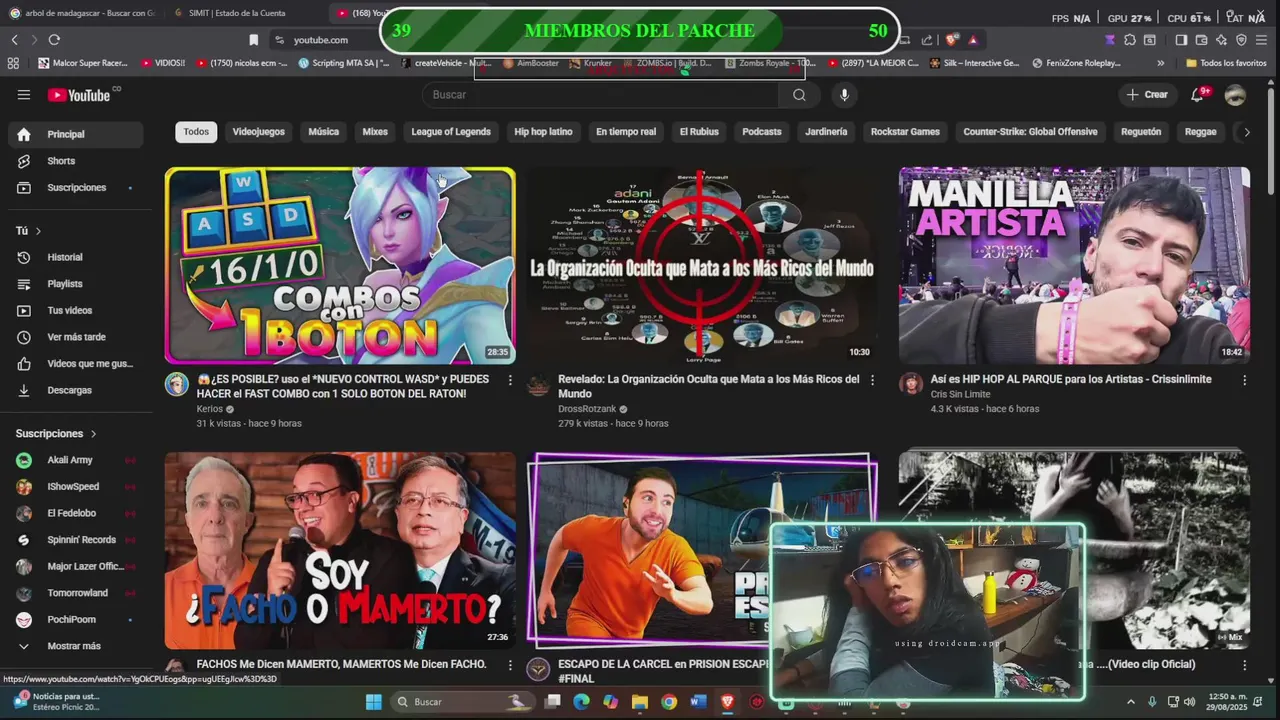This screenshot has height=720, width=1280.
Task: Open YouTube notifications bell
Action: click(x=1197, y=95)
